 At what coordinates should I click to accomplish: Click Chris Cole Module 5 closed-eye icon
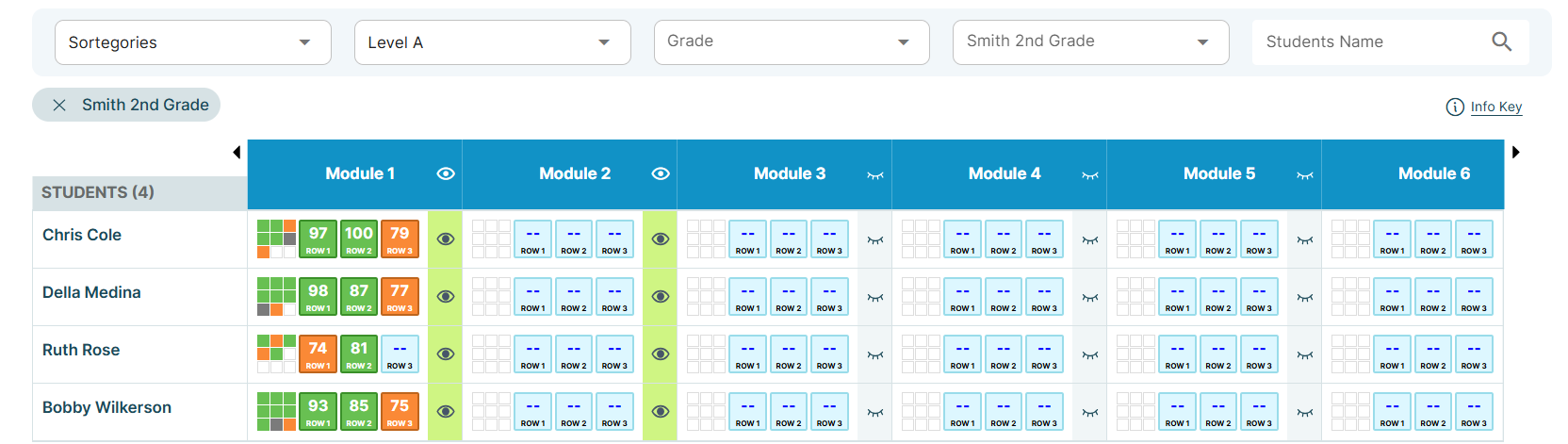coord(1305,240)
